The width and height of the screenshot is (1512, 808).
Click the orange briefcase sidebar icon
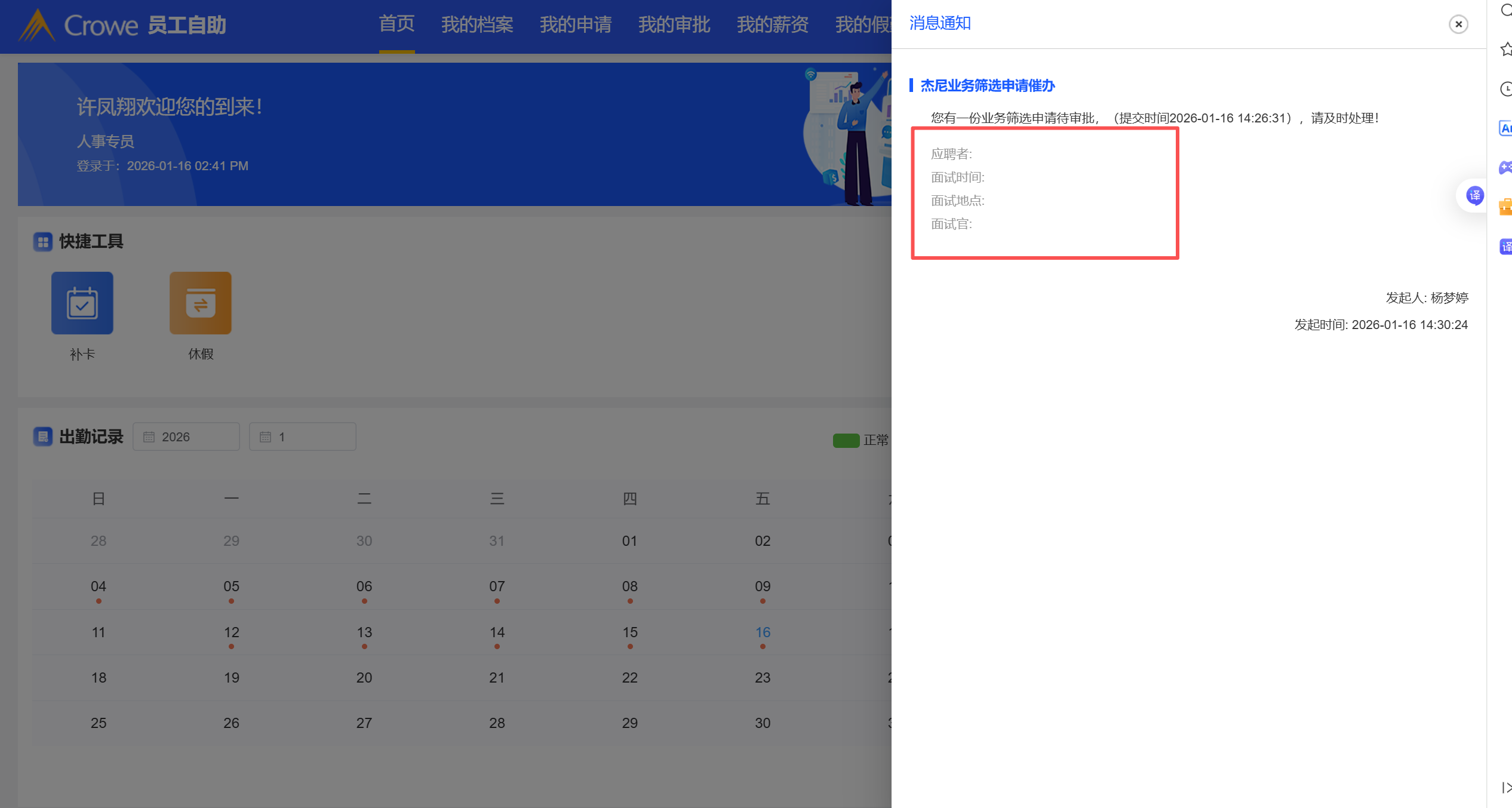point(1505,207)
